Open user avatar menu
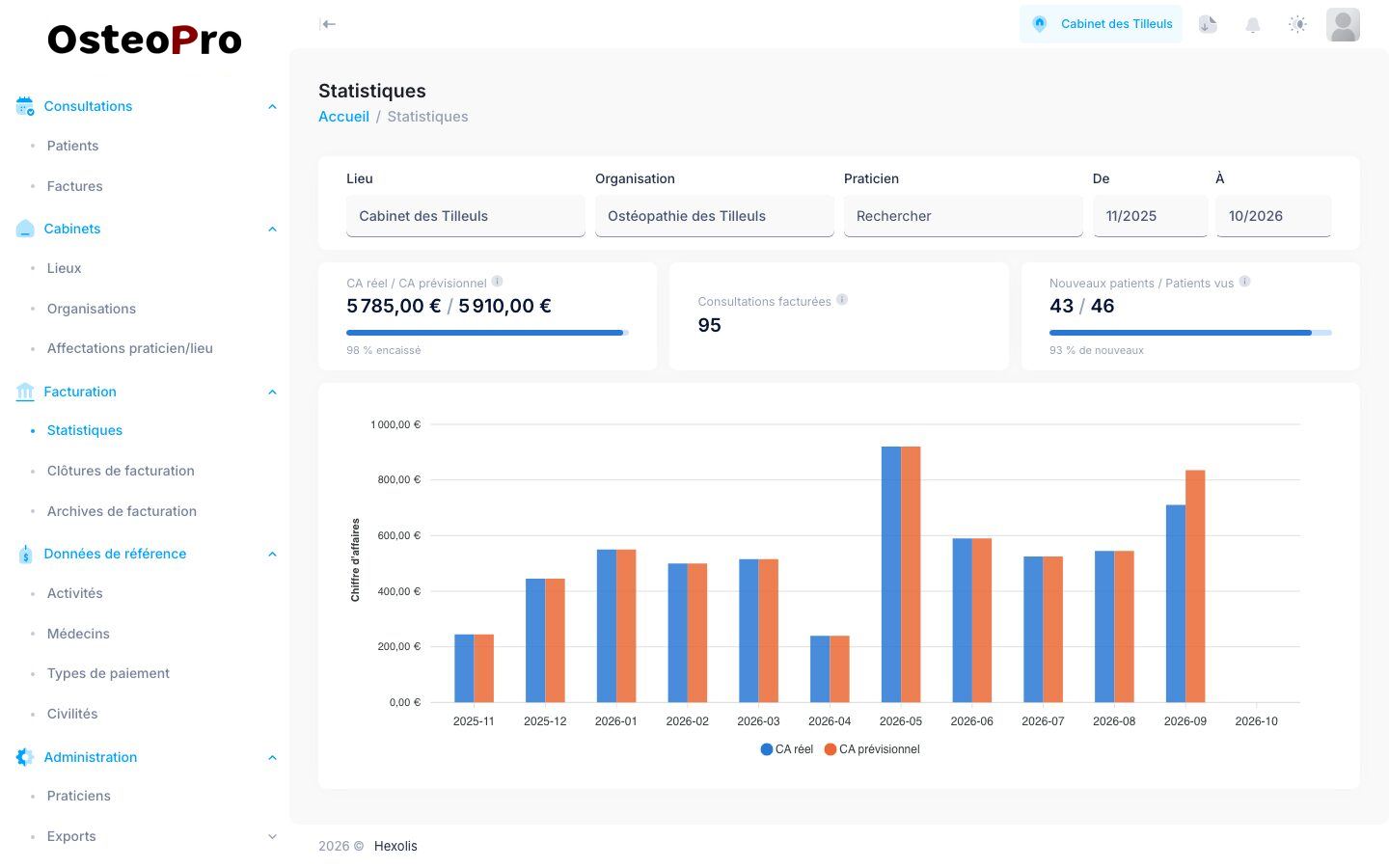Viewport: 1389px width, 868px height. pyautogui.click(x=1343, y=24)
